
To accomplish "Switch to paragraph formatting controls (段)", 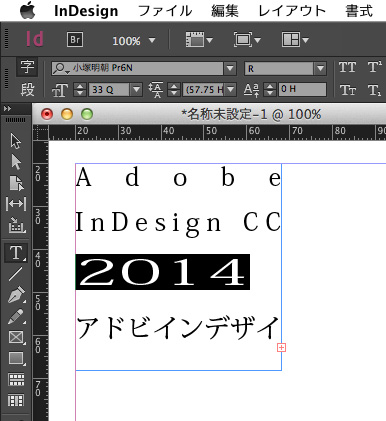I will 27,89.
